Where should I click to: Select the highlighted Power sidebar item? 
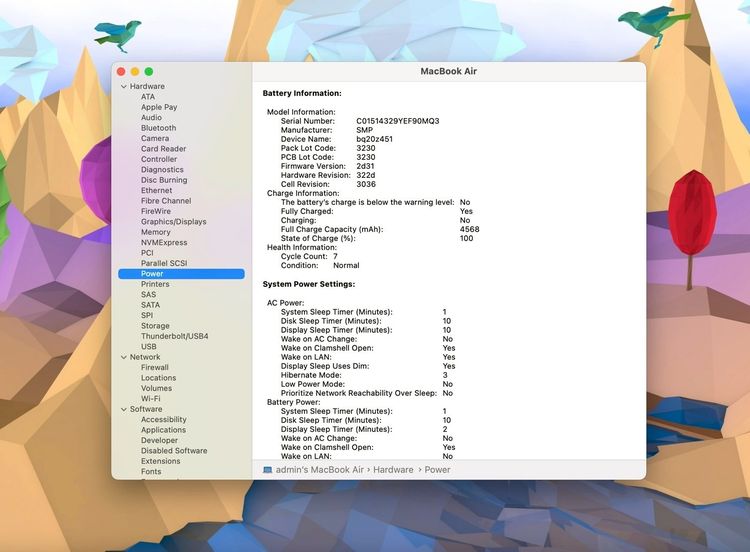181,274
